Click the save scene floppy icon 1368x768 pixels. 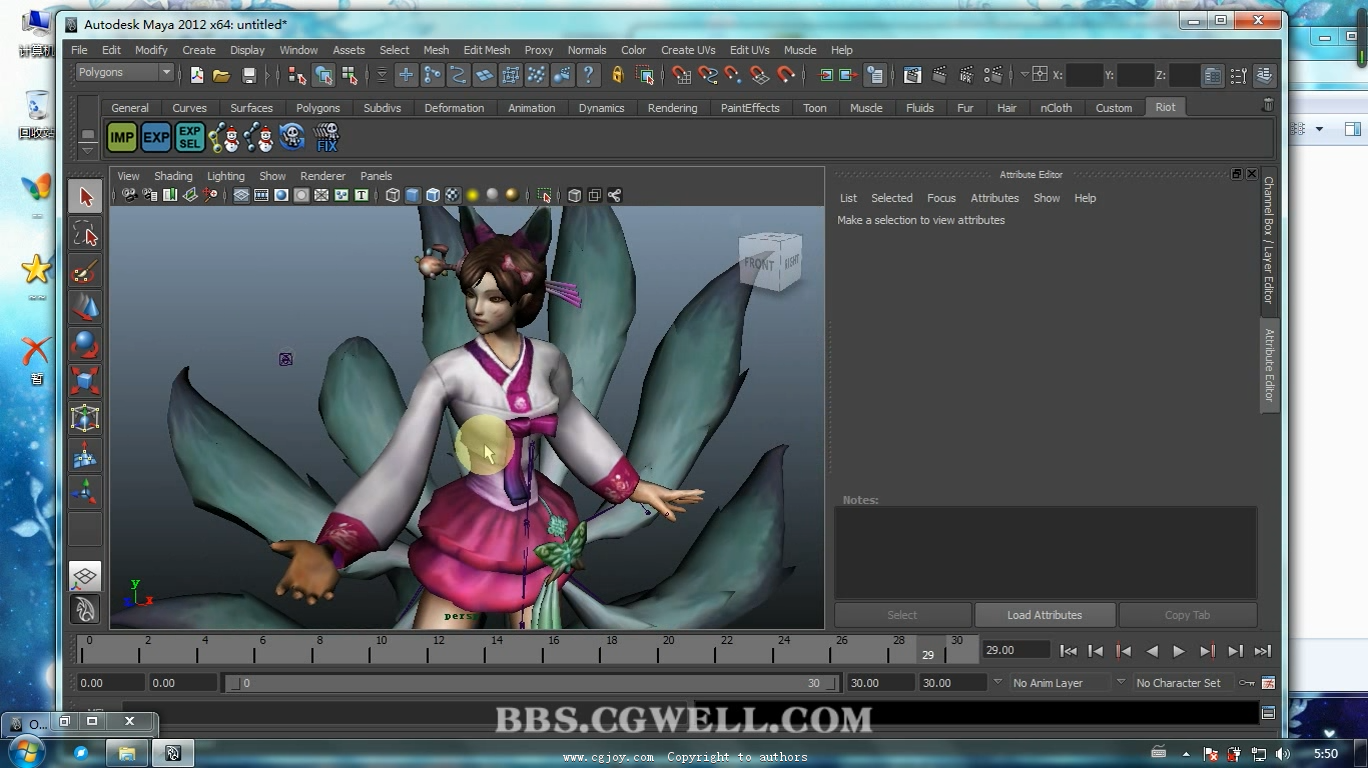pos(249,75)
